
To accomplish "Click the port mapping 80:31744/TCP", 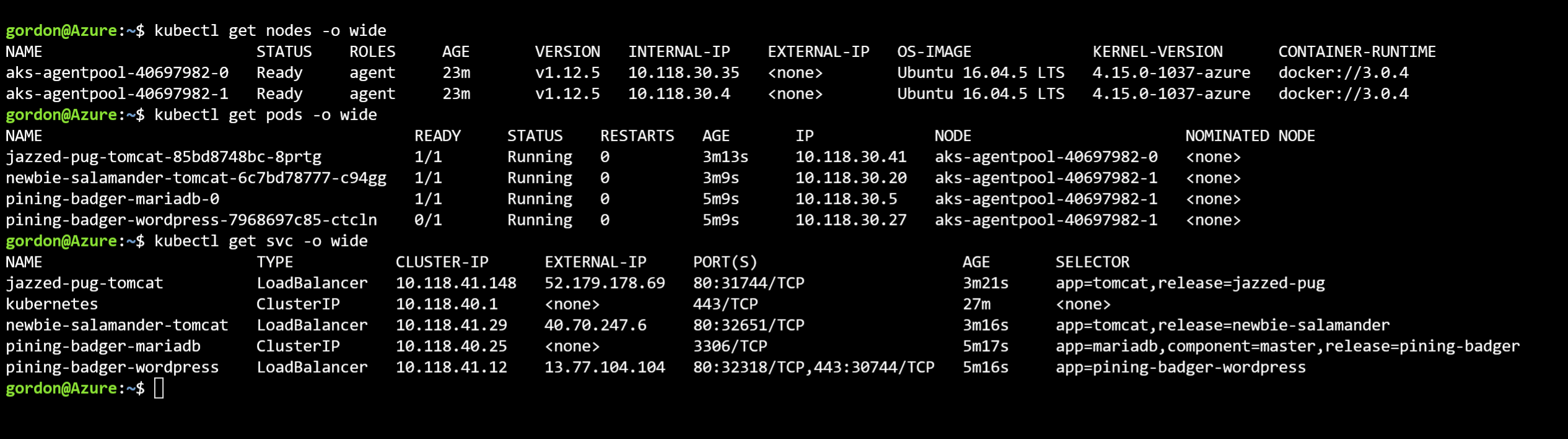I will pyautogui.click(x=749, y=283).
